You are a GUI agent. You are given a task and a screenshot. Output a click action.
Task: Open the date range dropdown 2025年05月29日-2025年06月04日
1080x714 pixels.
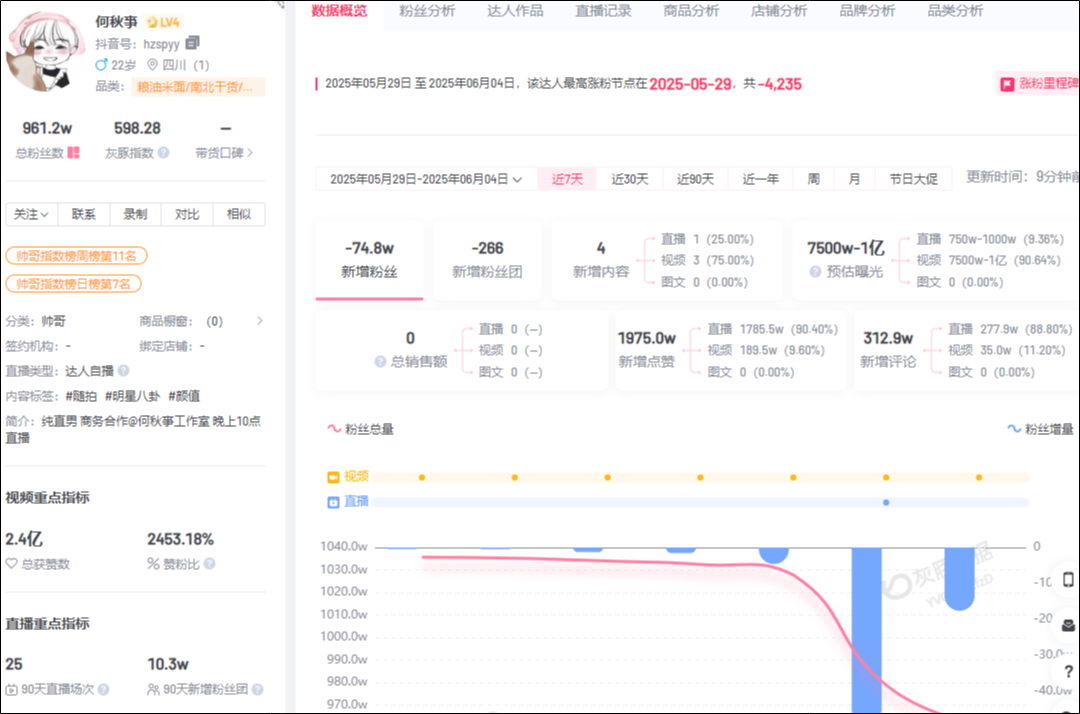pos(427,179)
